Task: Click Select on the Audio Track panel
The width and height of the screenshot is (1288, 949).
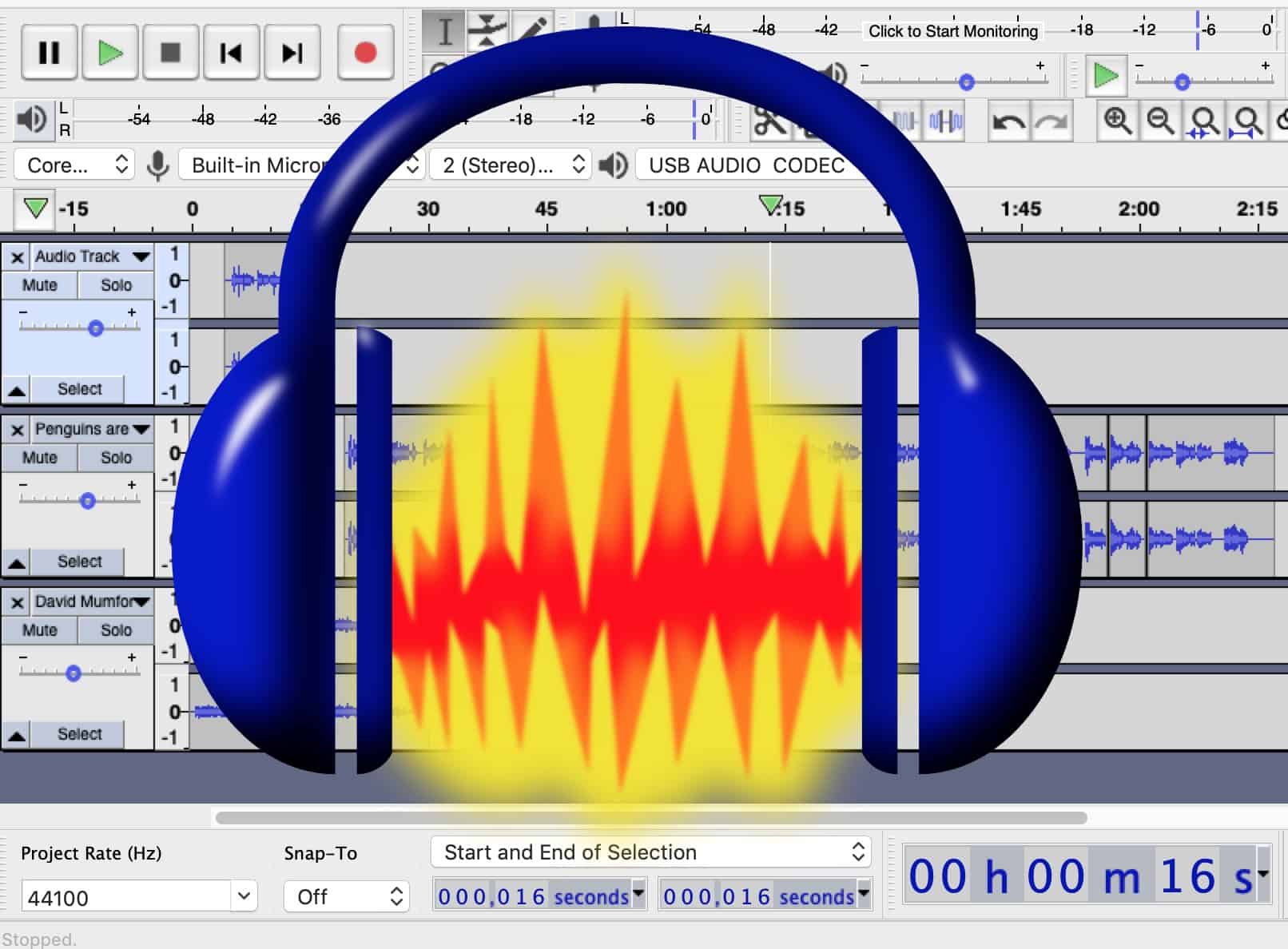Action: click(x=79, y=389)
